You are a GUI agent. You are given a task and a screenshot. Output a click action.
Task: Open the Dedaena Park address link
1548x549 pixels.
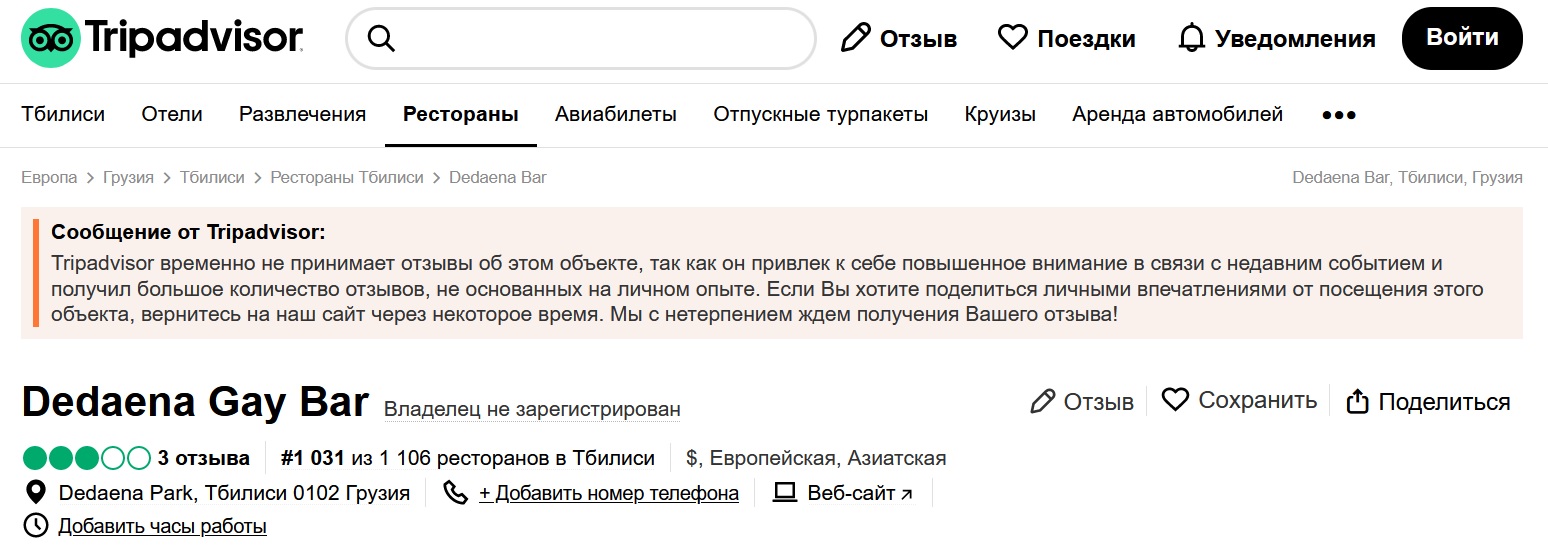[x=234, y=493]
